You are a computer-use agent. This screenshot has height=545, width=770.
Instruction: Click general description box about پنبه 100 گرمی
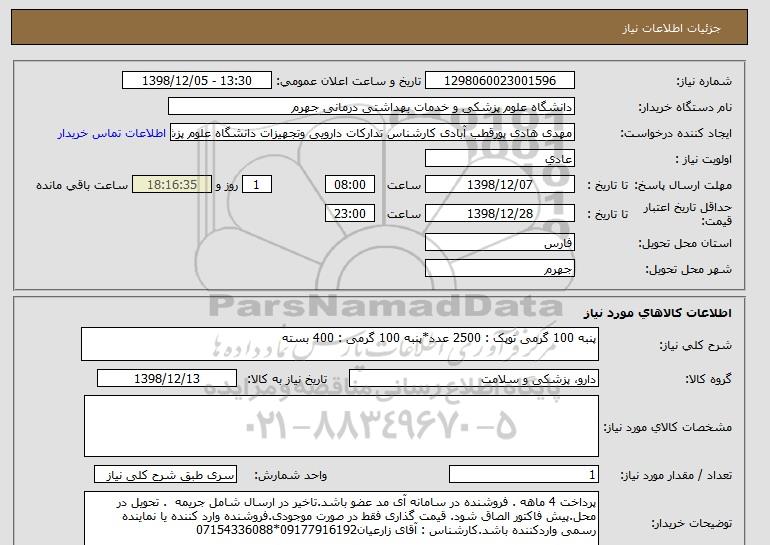[340, 344]
